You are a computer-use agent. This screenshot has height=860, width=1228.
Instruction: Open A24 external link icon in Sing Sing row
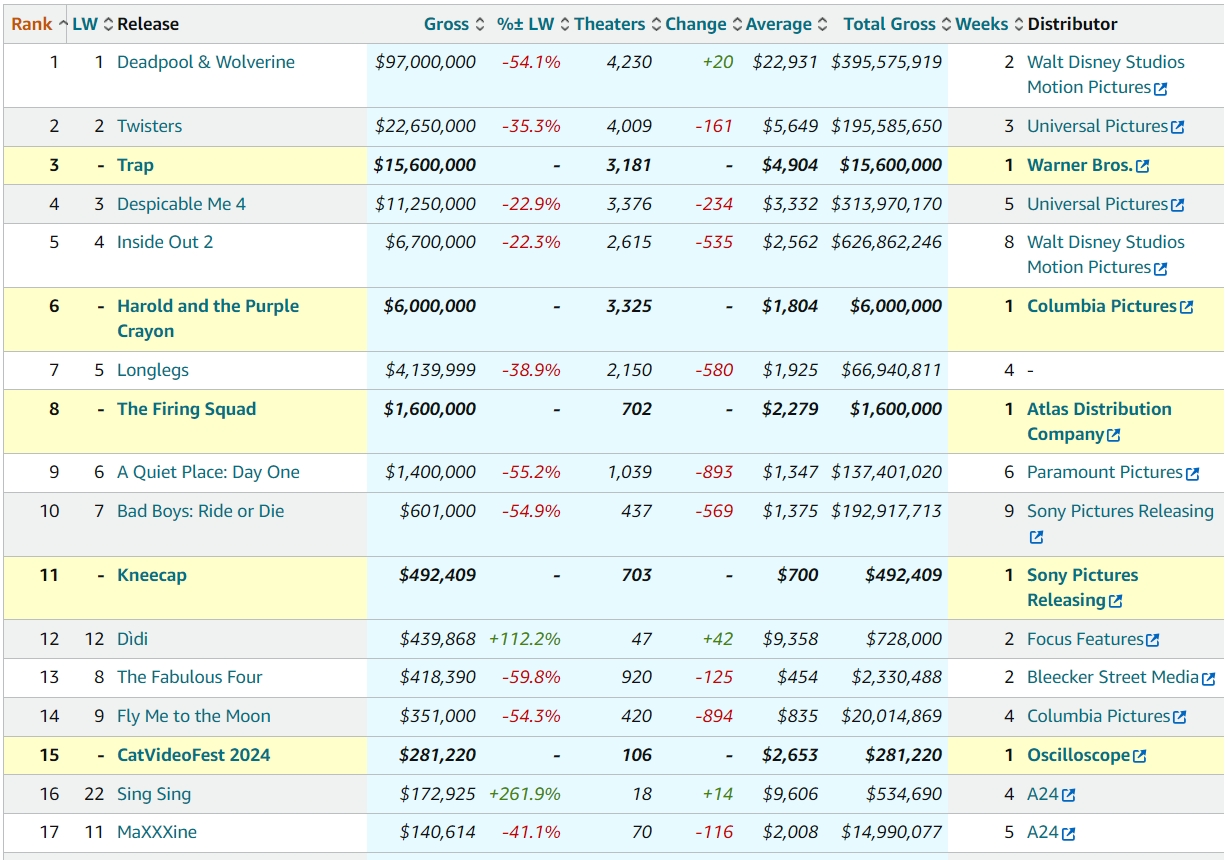coord(1068,795)
